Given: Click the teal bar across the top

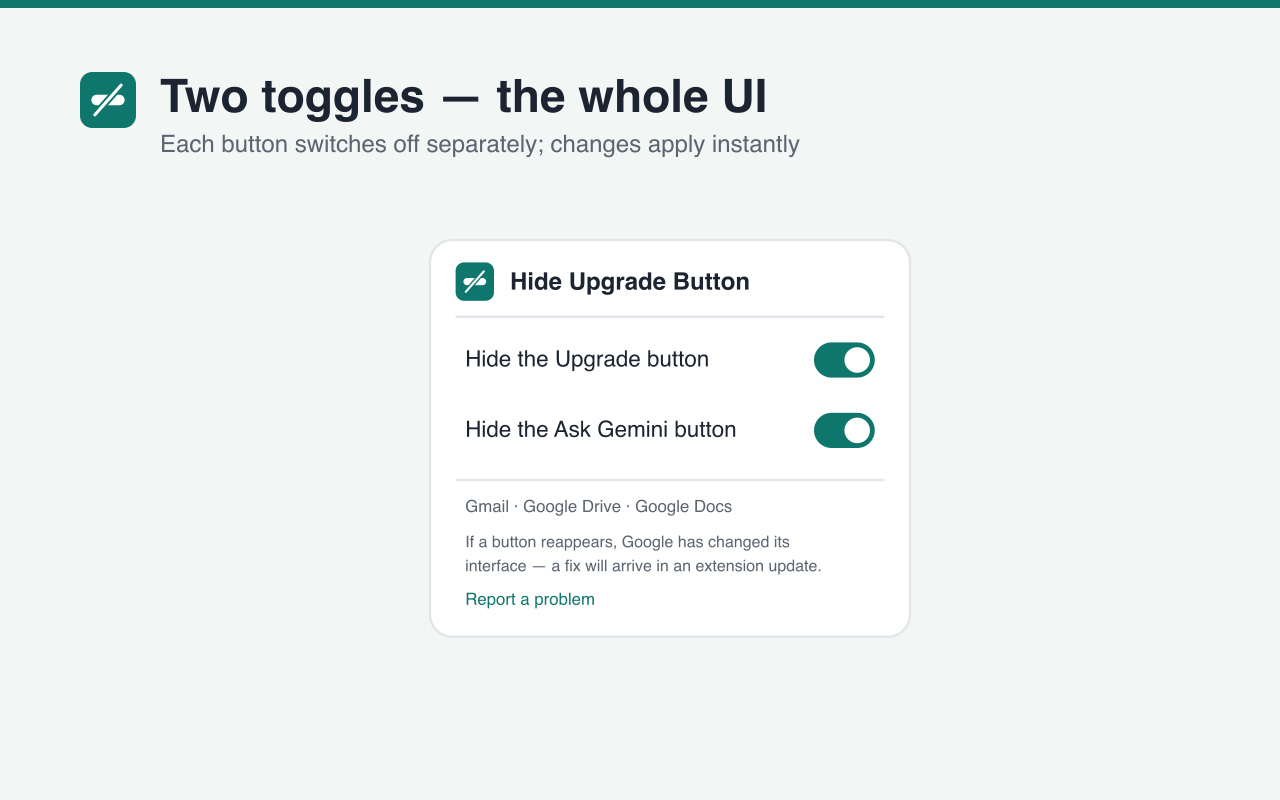Looking at the screenshot, I should click(640, 4).
